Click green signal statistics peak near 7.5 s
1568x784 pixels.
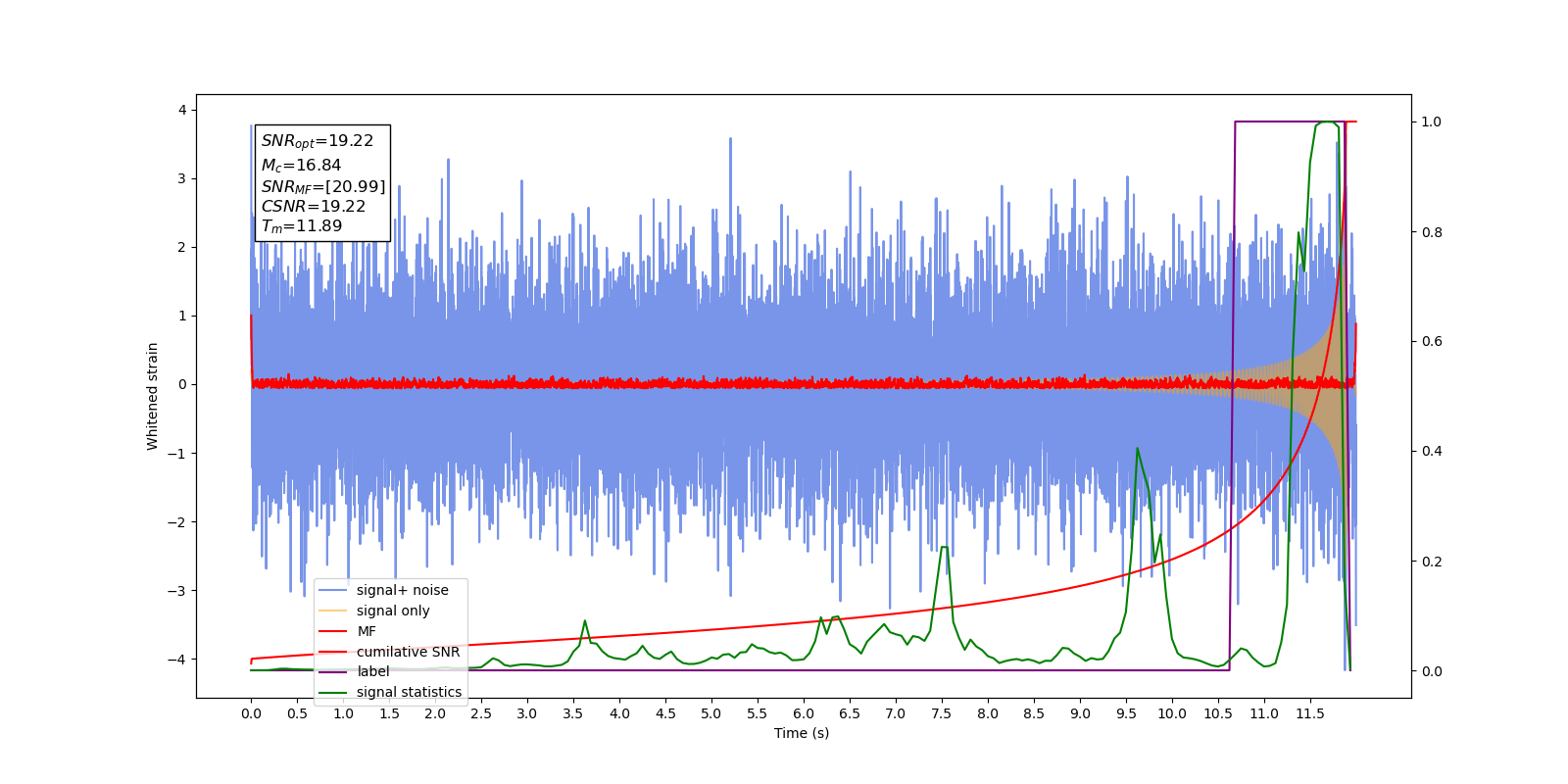click(x=944, y=547)
